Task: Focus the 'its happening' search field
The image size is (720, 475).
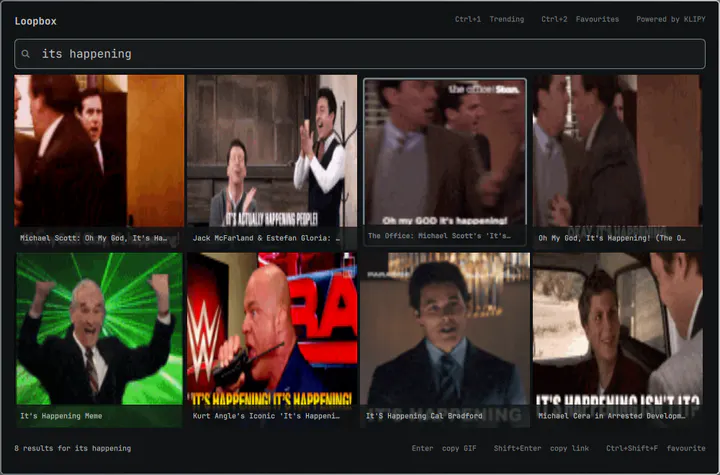Action: click(360, 54)
